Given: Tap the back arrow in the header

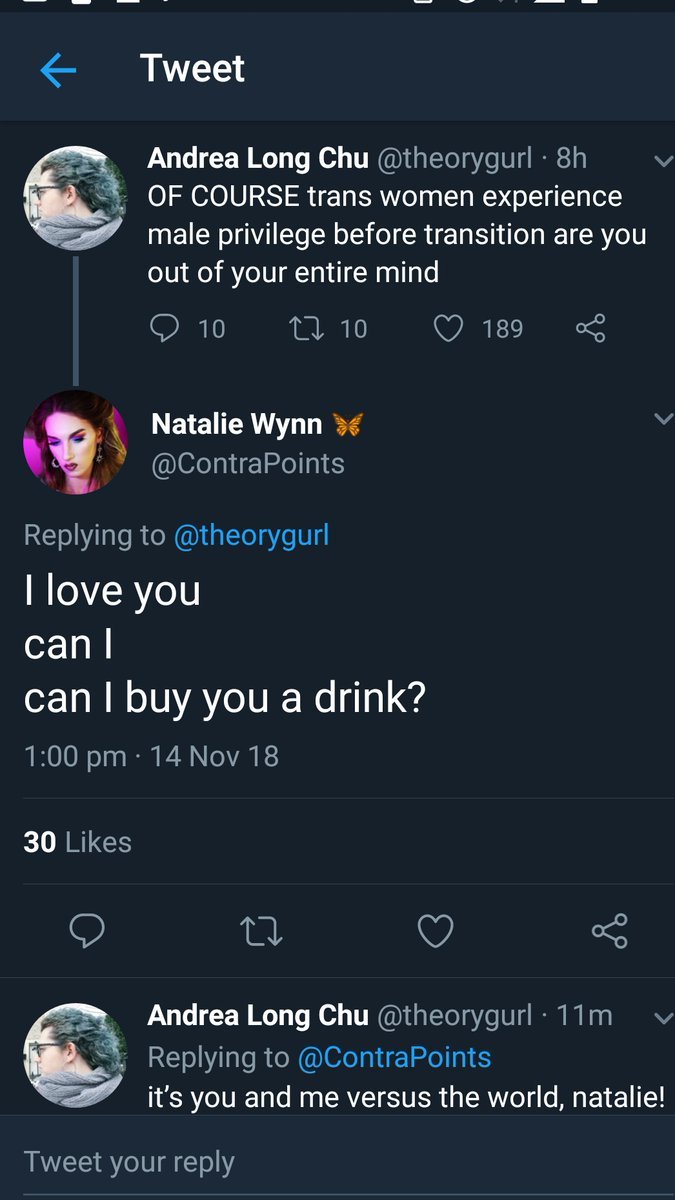Looking at the screenshot, I should (58, 70).
